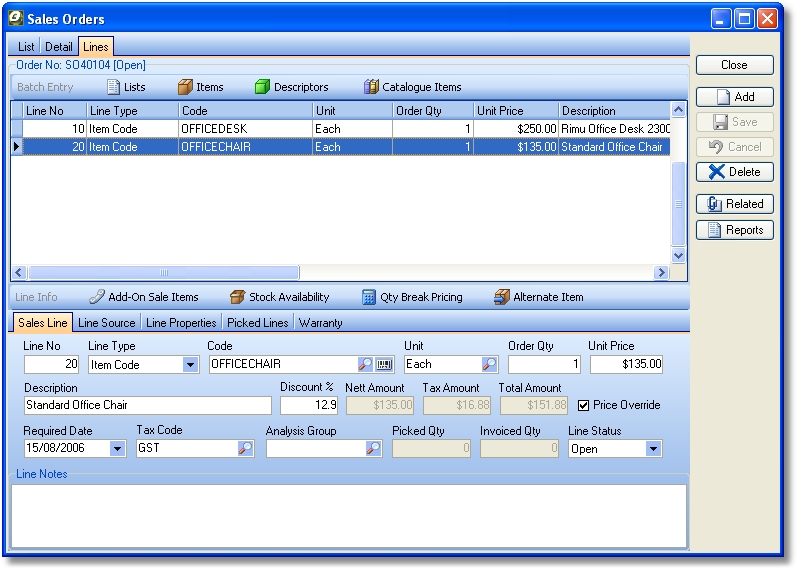This screenshot has height=571, width=798.
Task: Click the green Descriptors icon
Action: coord(263,87)
